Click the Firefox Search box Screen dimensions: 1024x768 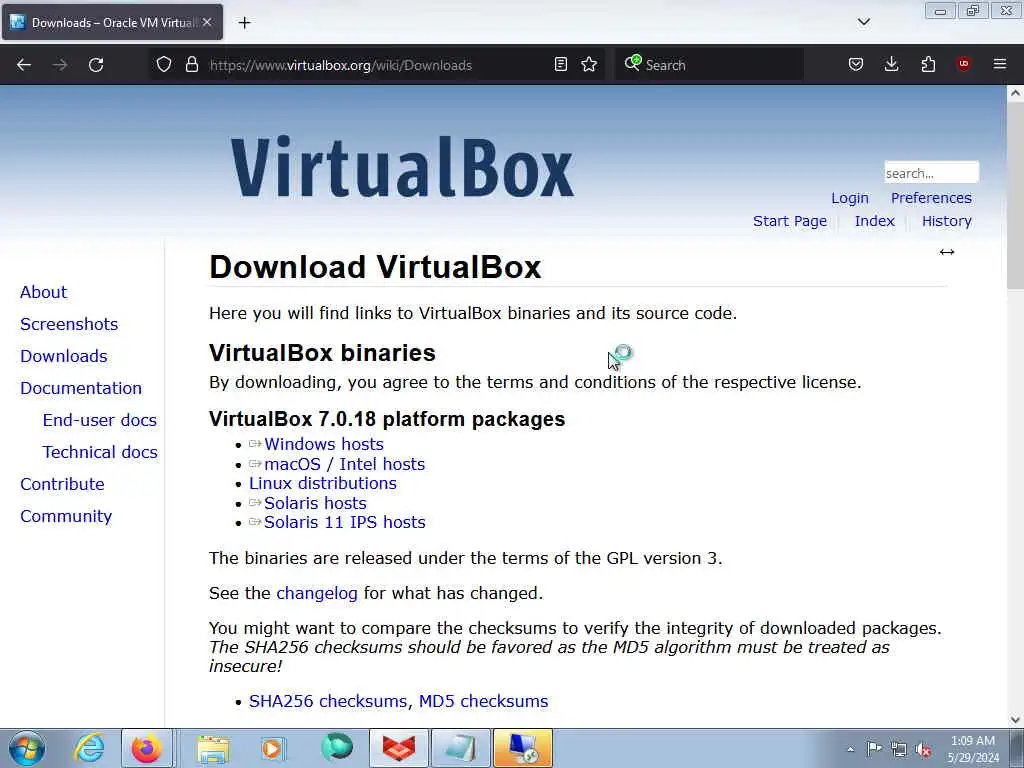(x=709, y=65)
